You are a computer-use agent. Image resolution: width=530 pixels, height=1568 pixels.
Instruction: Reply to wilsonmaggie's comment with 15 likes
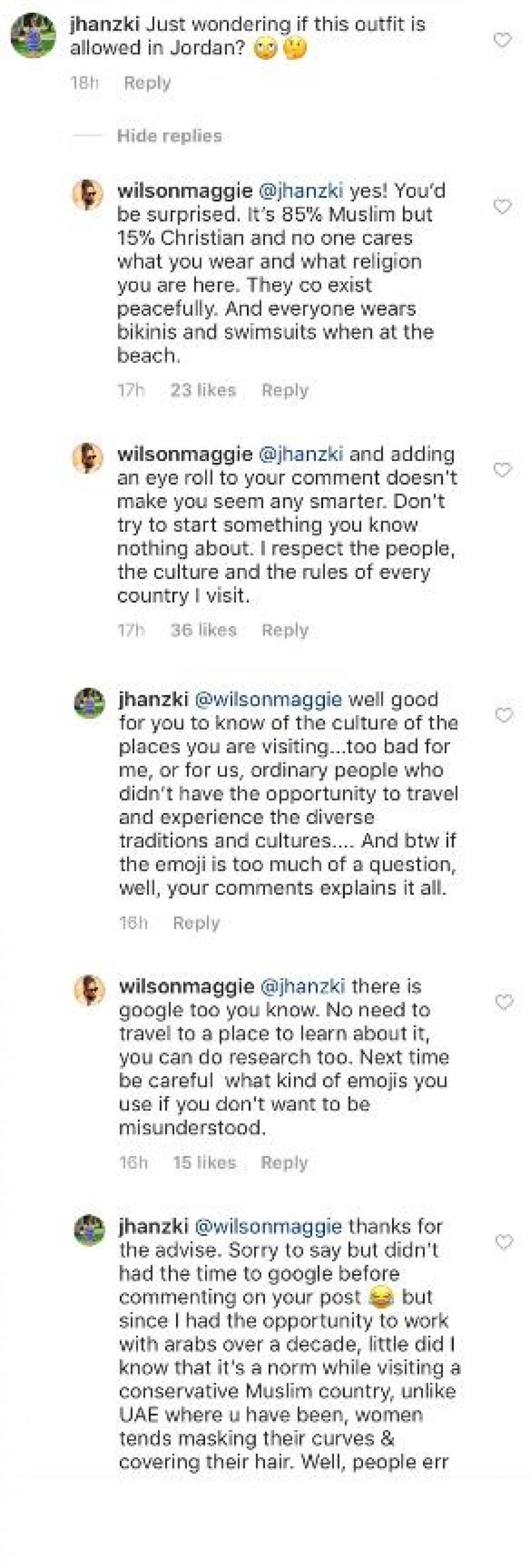(x=284, y=1162)
